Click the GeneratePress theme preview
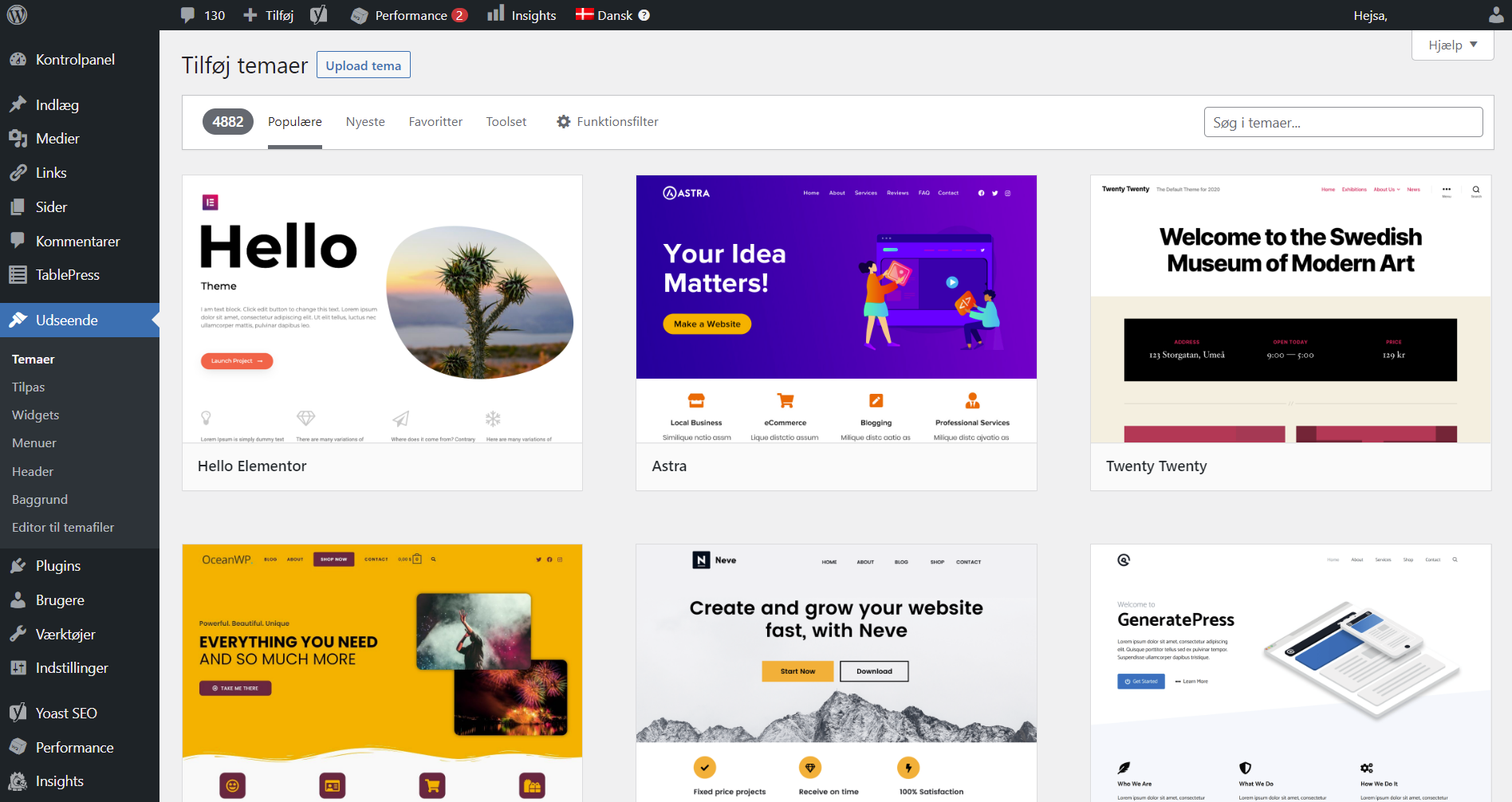 [x=1290, y=673]
